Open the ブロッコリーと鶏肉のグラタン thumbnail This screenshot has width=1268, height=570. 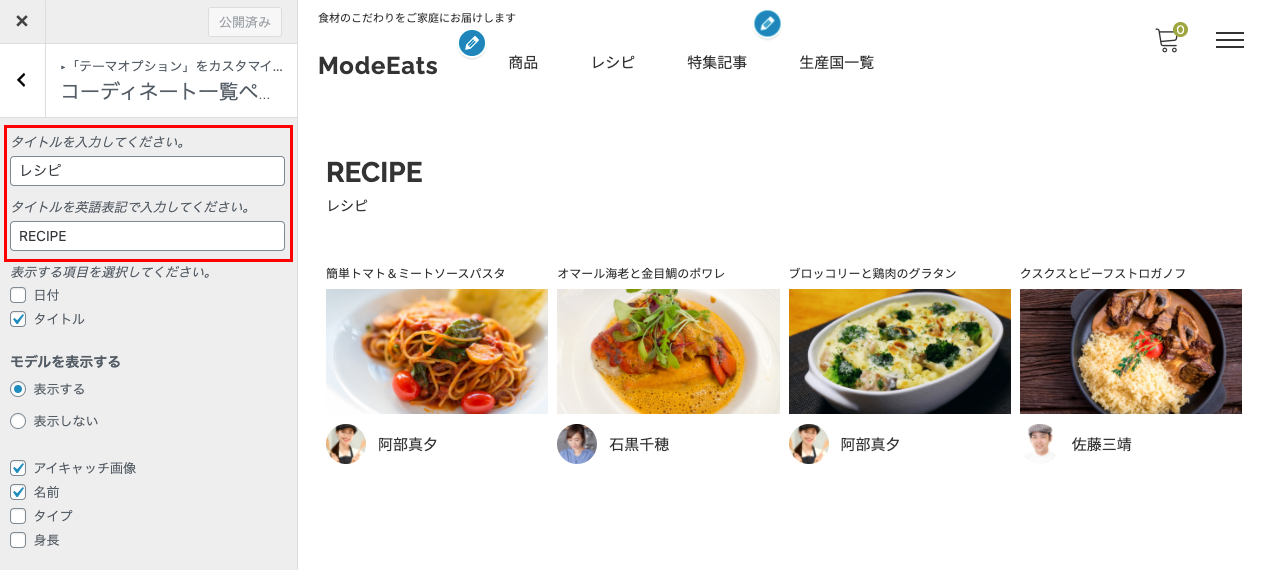click(900, 351)
